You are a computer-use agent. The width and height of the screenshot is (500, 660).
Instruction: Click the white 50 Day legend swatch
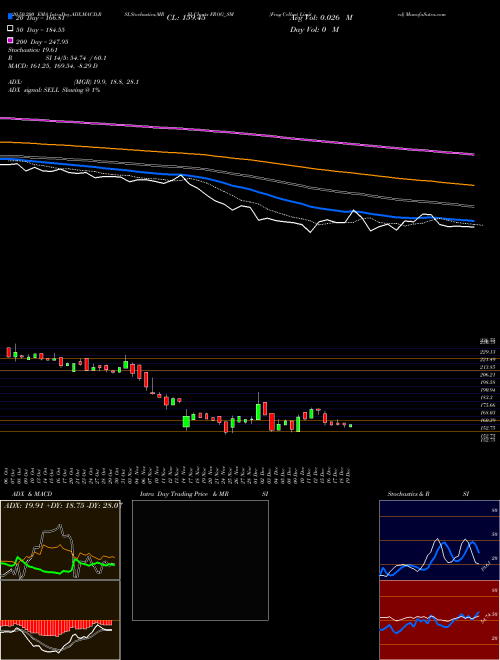coord(10,29)
